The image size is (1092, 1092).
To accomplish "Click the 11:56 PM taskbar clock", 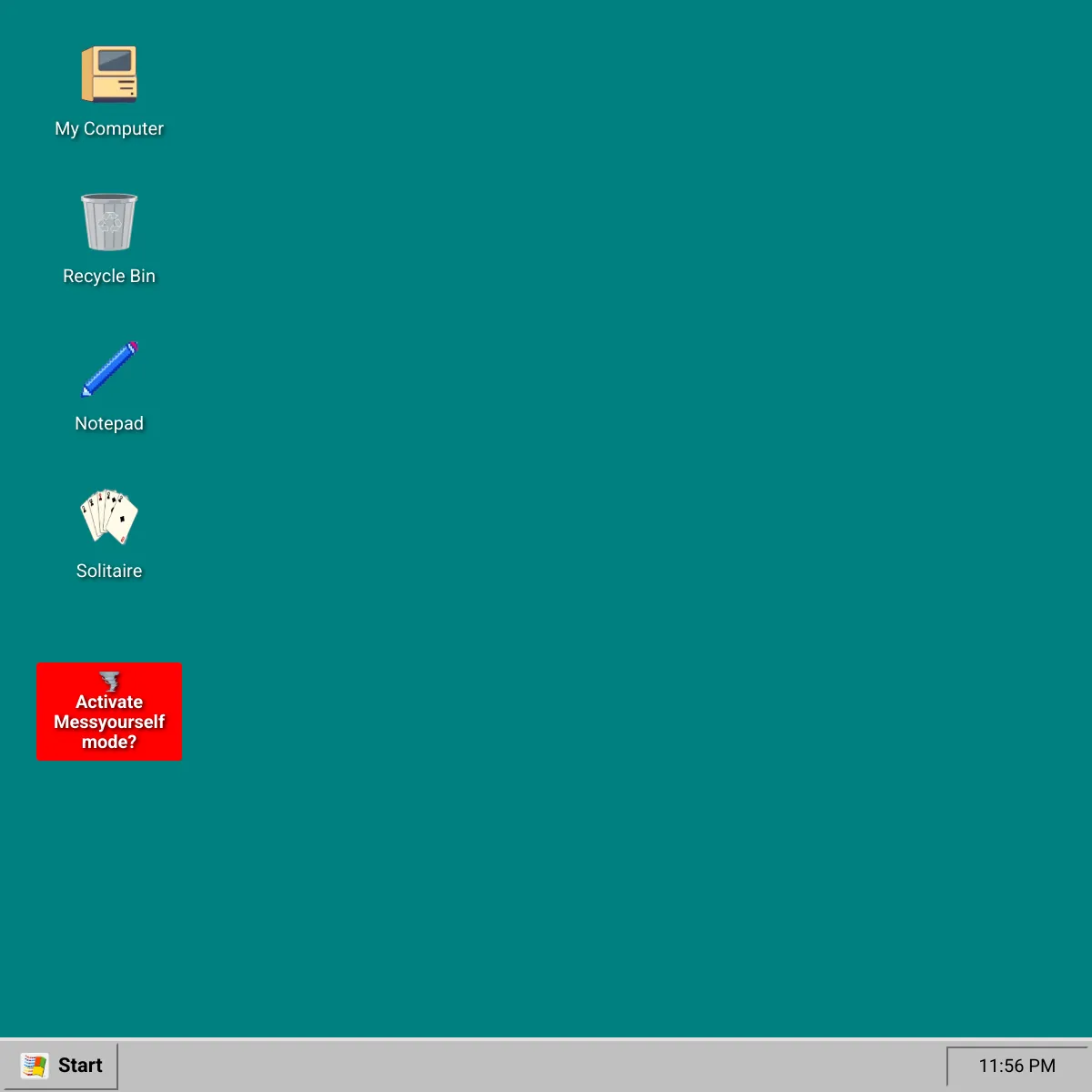I will pyautogui.click(x=1017, y=1066).
